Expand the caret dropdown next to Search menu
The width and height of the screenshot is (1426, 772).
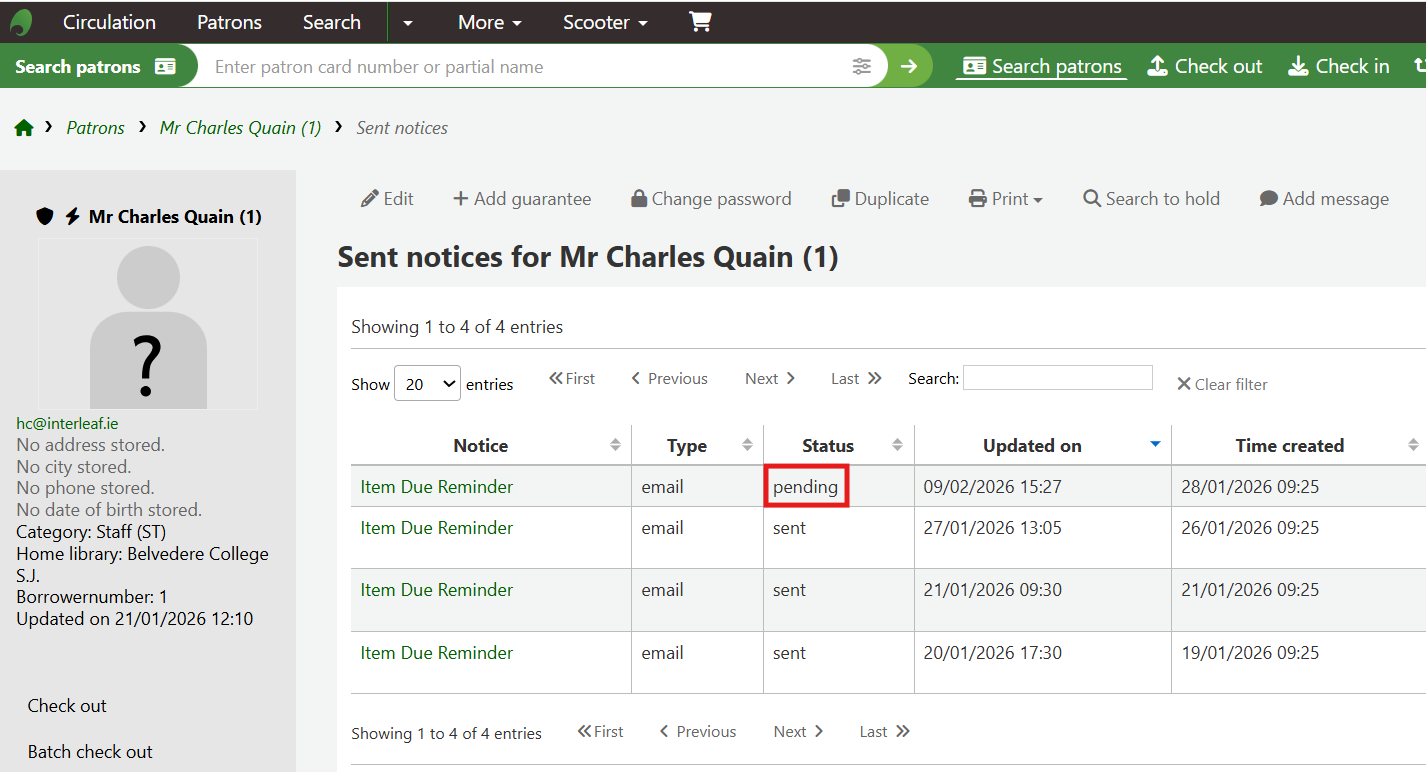[x=408, y=22]
